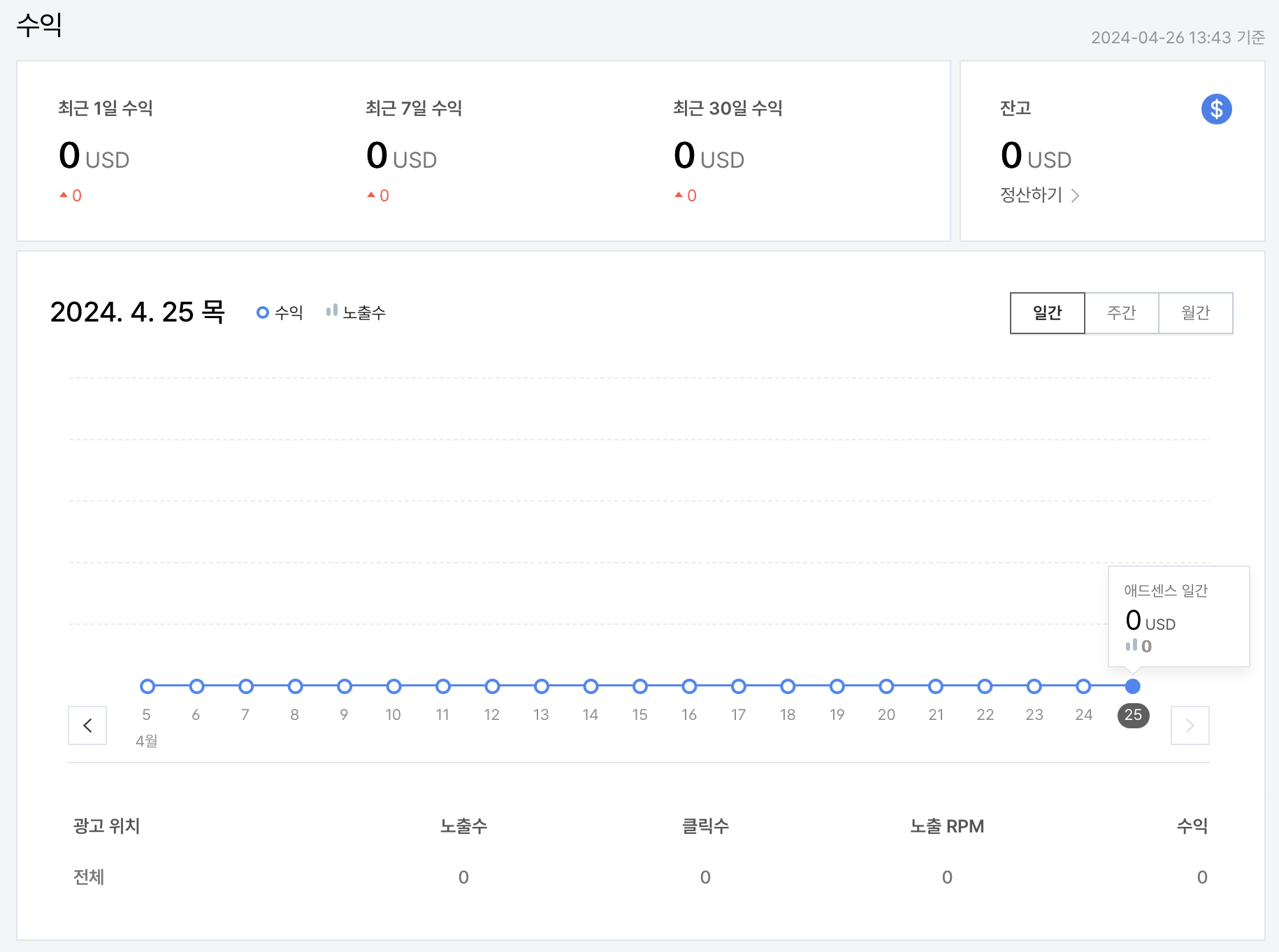This screenshot has height=952, width=1279.
Task: Click the 전체 row in the ad position table
Action: pyautogui.click(x=88, y=877)
